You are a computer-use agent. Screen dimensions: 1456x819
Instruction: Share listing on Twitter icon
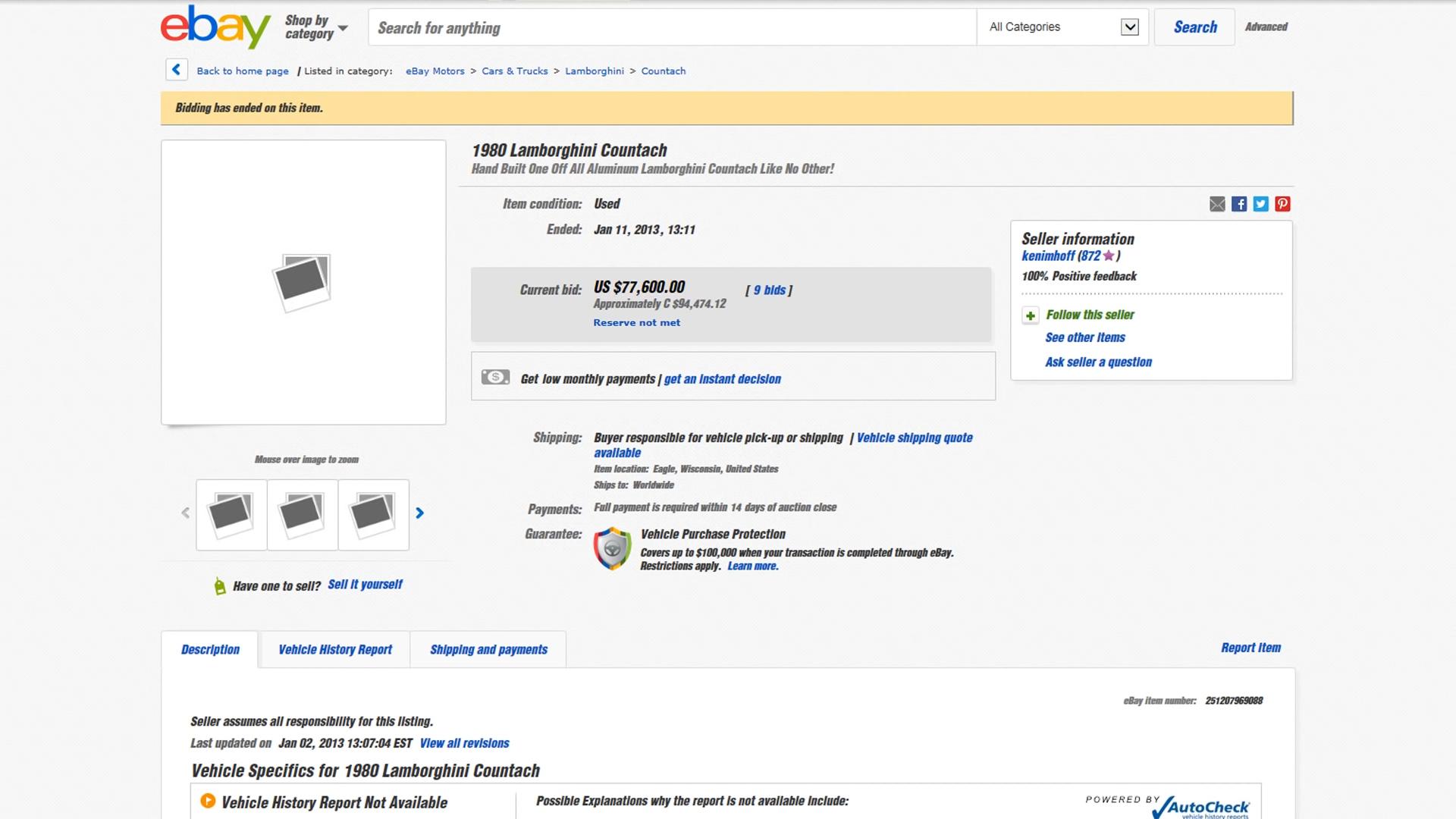[x=1260, y=204]
